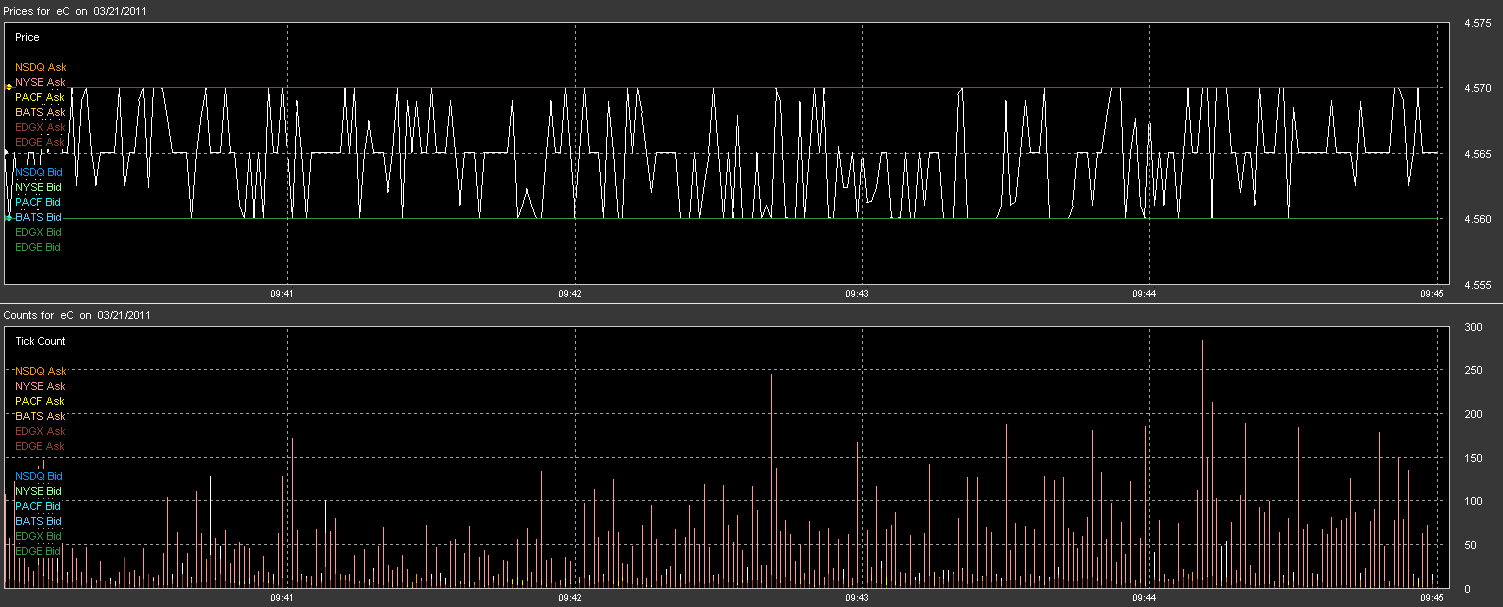Click the 'Counts for eC on 03/21/2011' title
Image resolution: width=1503 pixels, height=607 pixels.
[x=77, y=315]
